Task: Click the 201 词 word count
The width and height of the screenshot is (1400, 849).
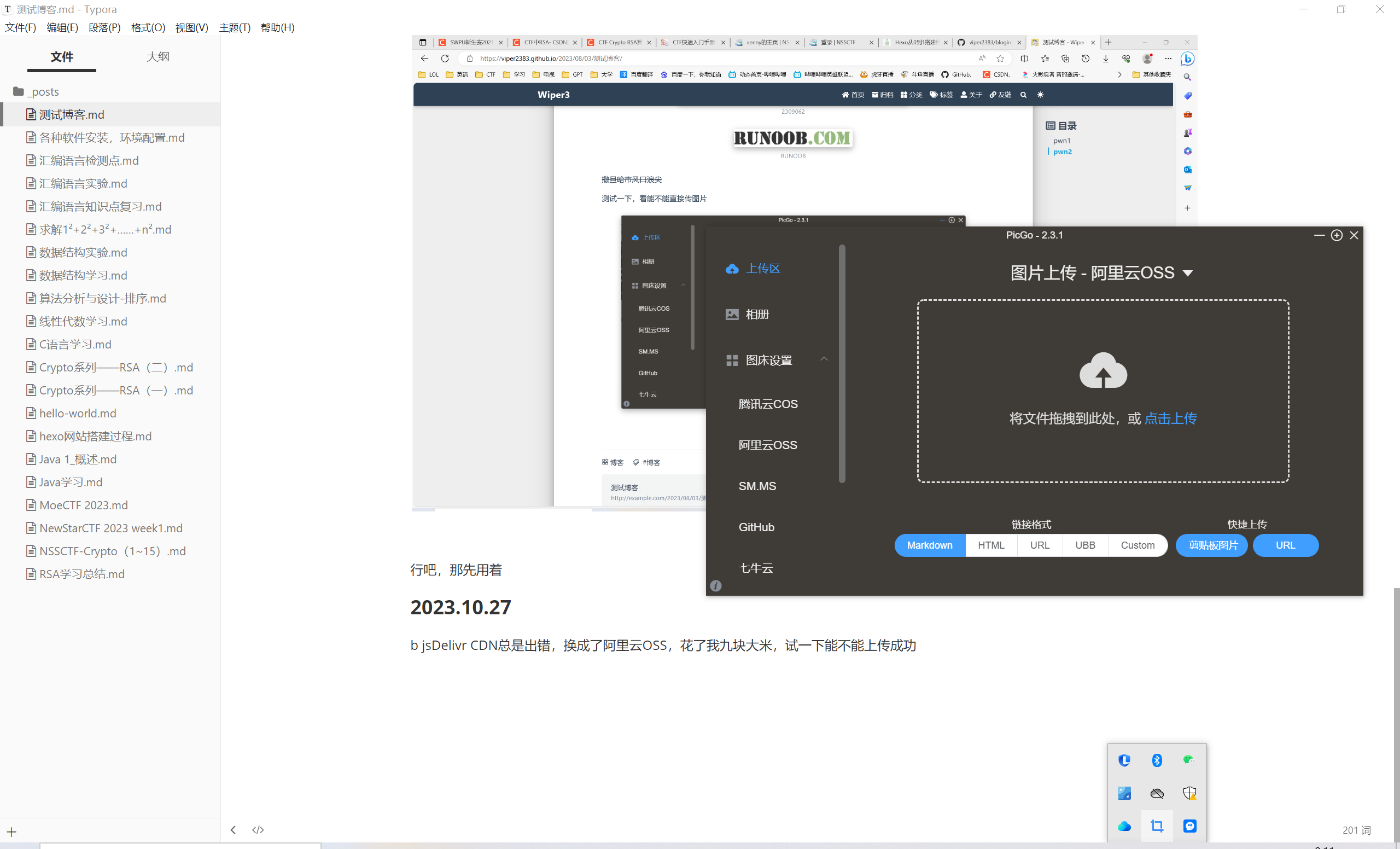Action: [x=1356, y=830]
